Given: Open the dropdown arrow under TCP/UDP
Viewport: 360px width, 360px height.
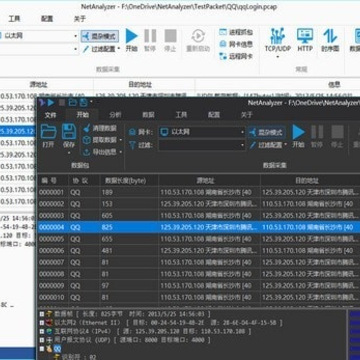Looking at the screenshot, I should click(278, 57).
